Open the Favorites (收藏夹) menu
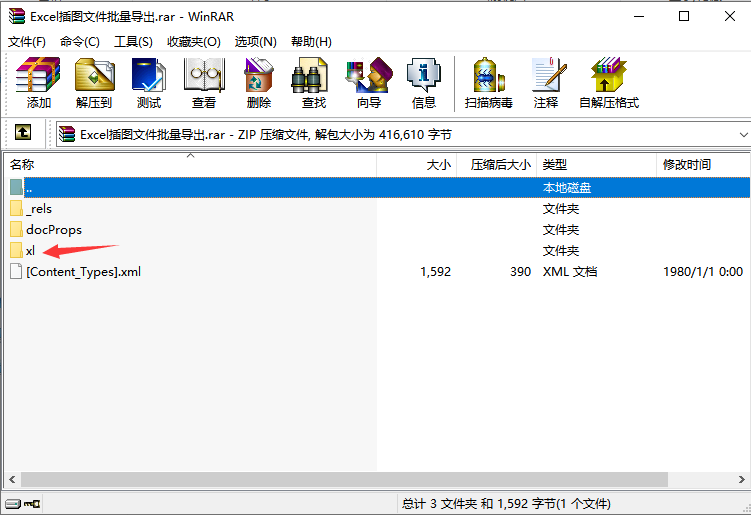751x515 pixels. [x=193, y=42]
